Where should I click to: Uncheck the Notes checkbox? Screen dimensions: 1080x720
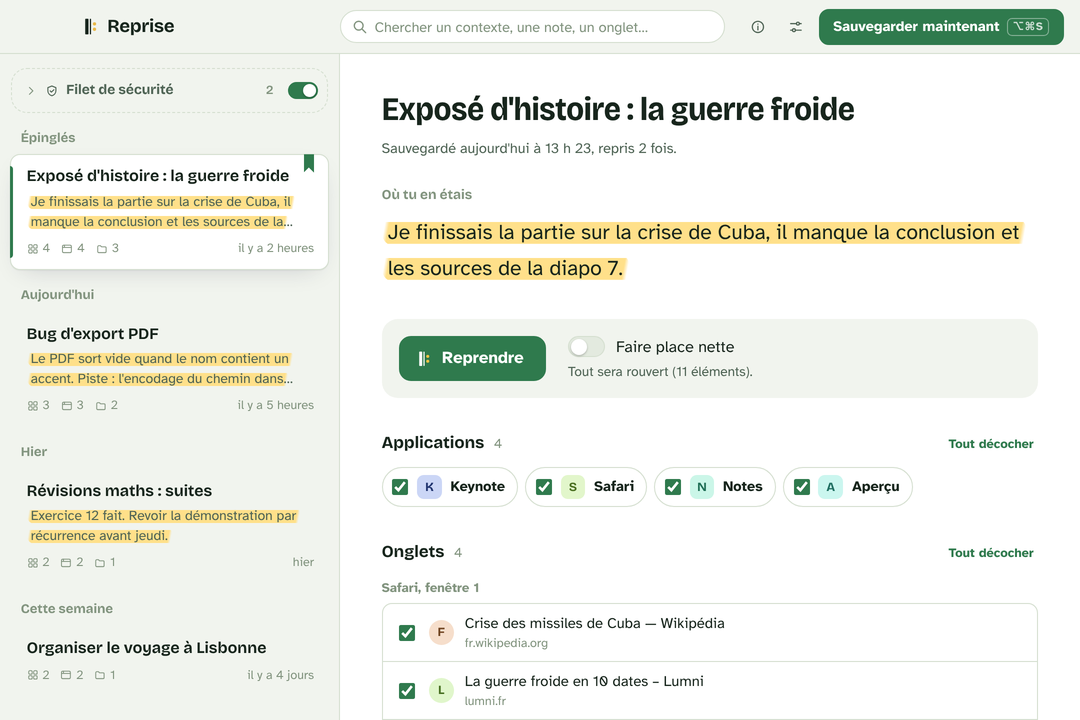(673, 487)
